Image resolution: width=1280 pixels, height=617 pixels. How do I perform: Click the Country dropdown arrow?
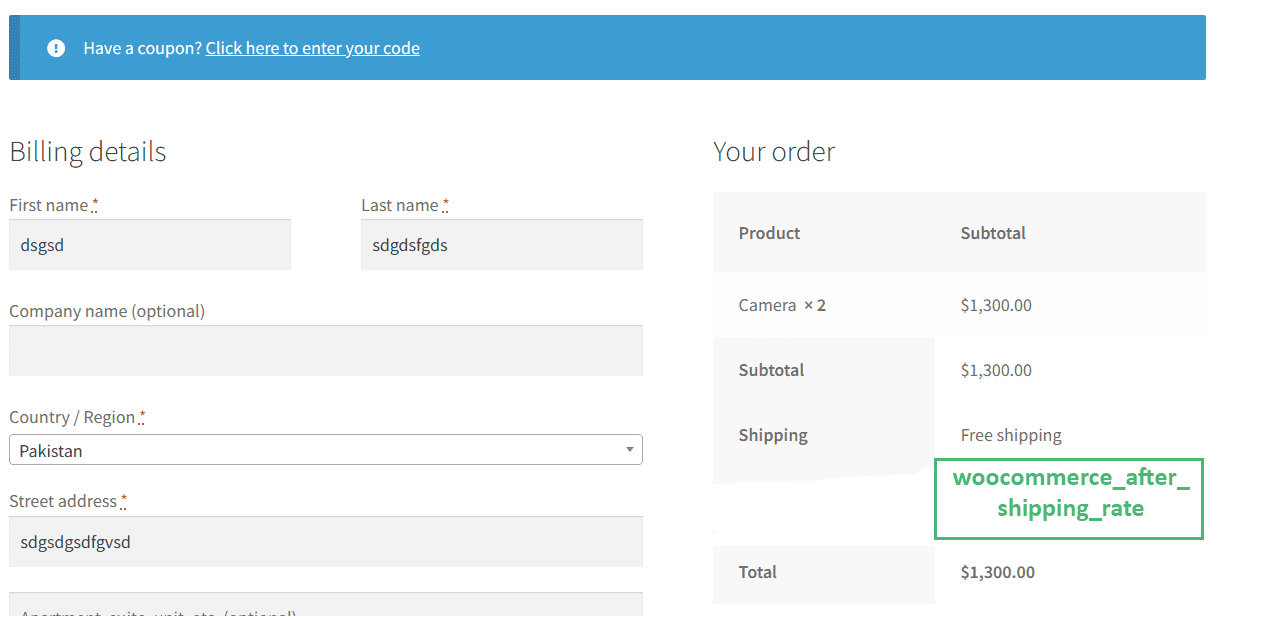coord(629,450)
